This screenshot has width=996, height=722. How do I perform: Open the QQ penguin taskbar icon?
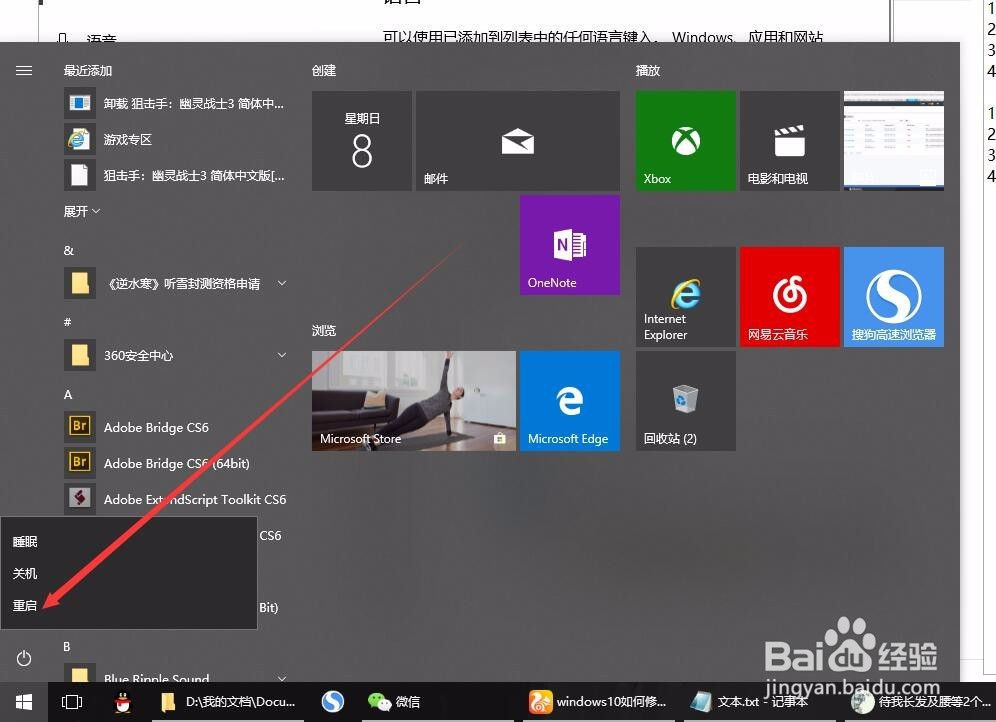click(x=123, y=702)
